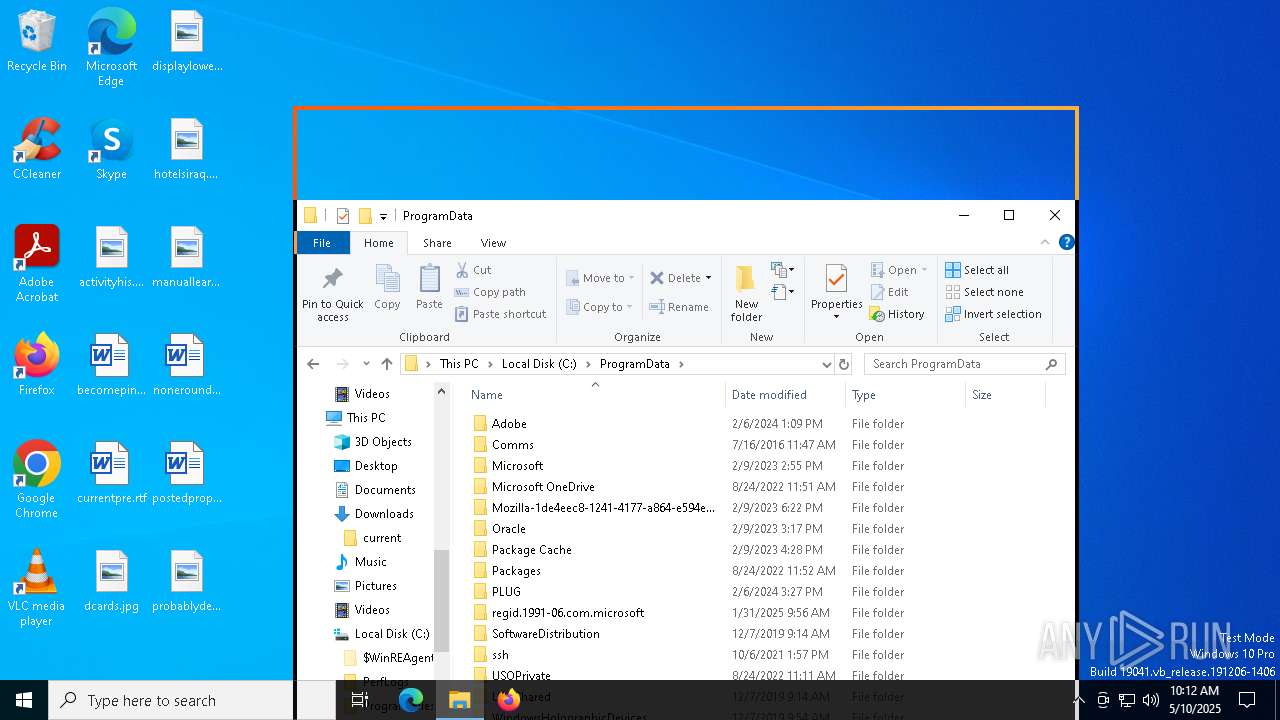Click the Paste clipboard icon
The width and height of the screenshot is (1280, 720).
429,279
